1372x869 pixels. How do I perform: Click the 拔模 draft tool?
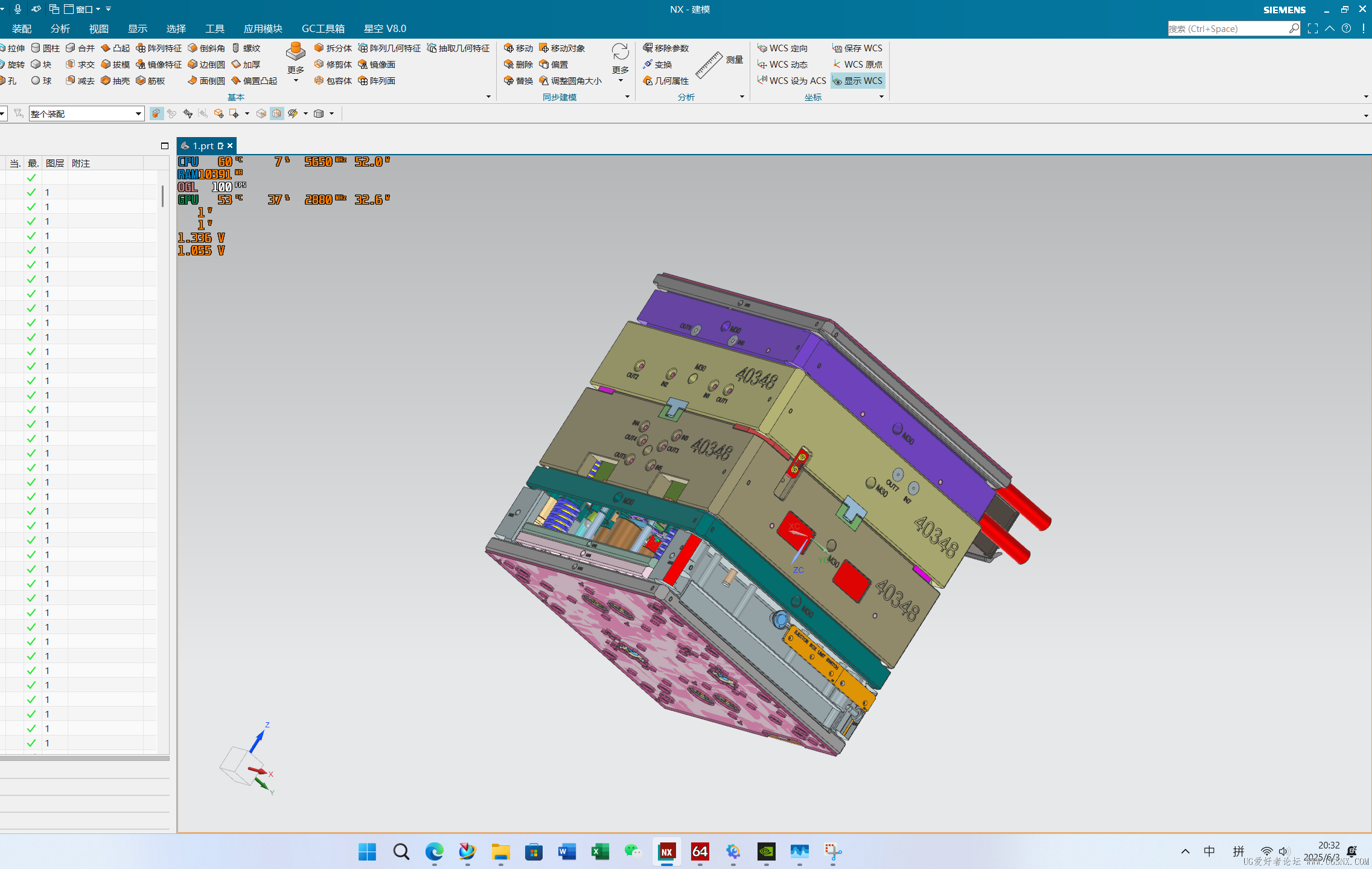pos(115,65)
